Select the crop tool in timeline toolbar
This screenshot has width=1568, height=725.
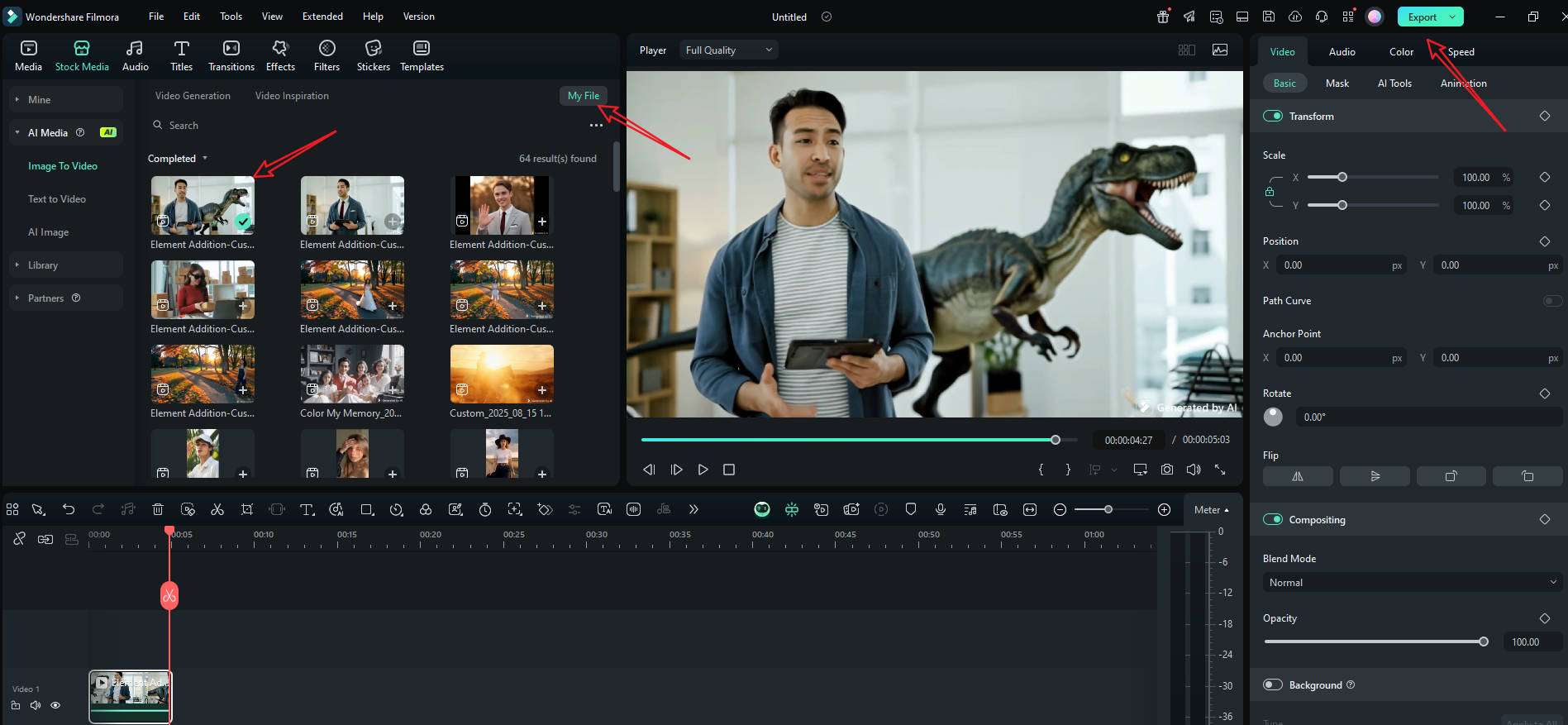click(x=247, y=509)
